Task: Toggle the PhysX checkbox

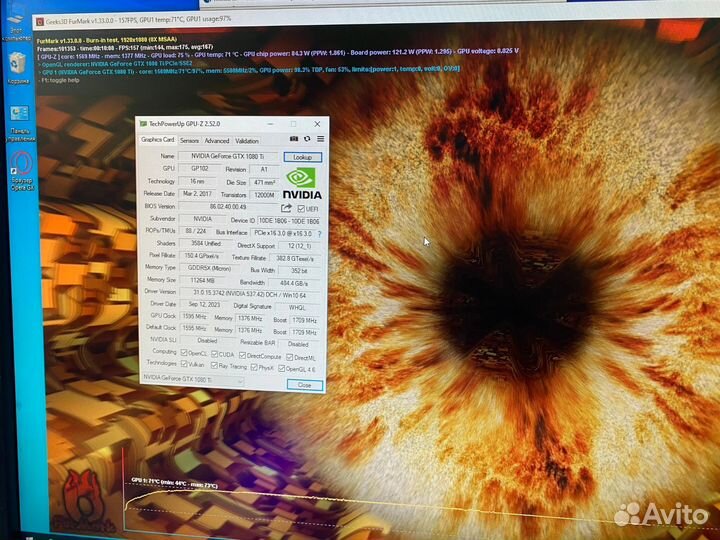Action: pos(254,367)
